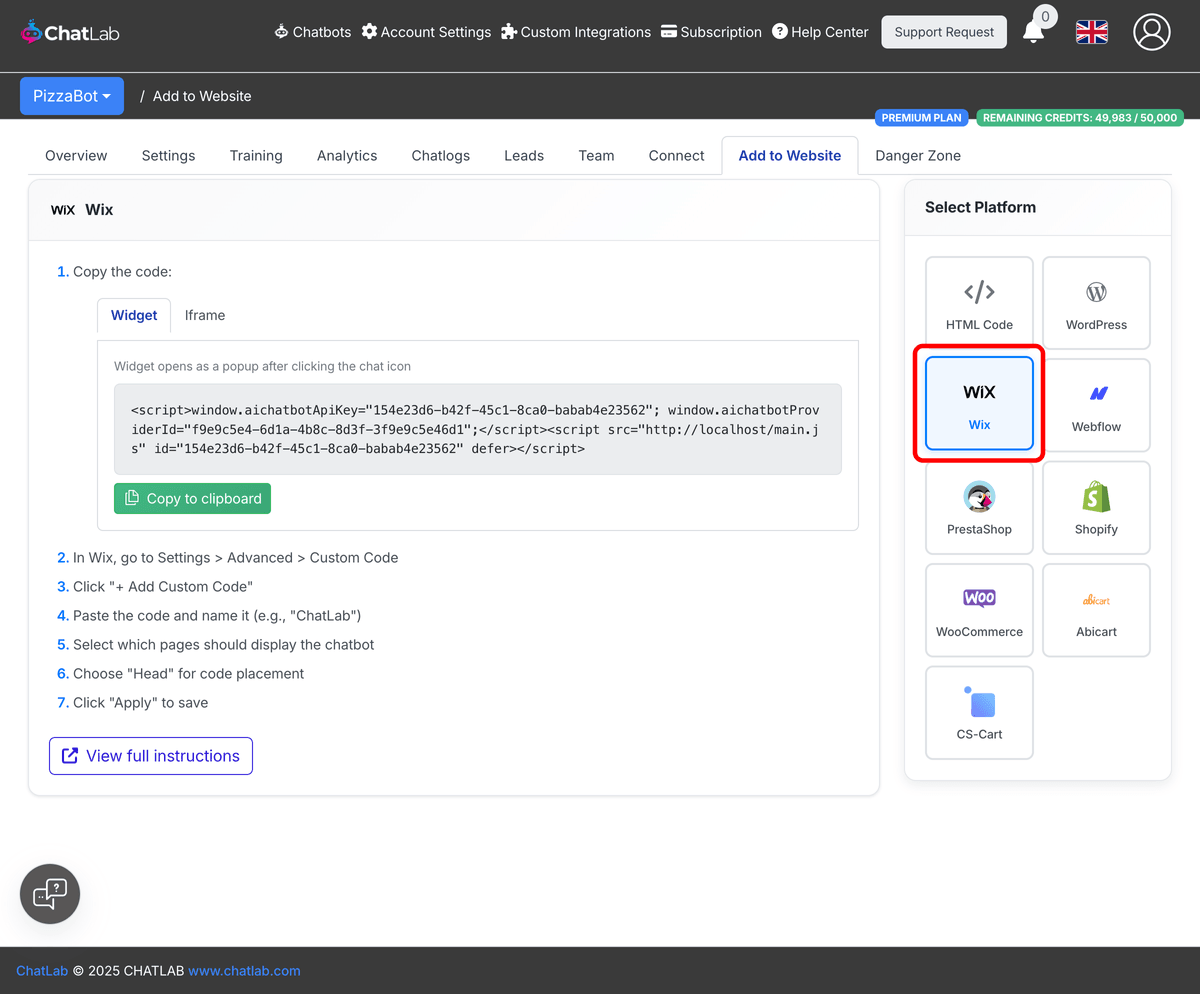Image resolution: width=1200 pixels, height=994 pixels.
Task: Choose the Webflow integration icon
Action: click(x=1096, y=404)
